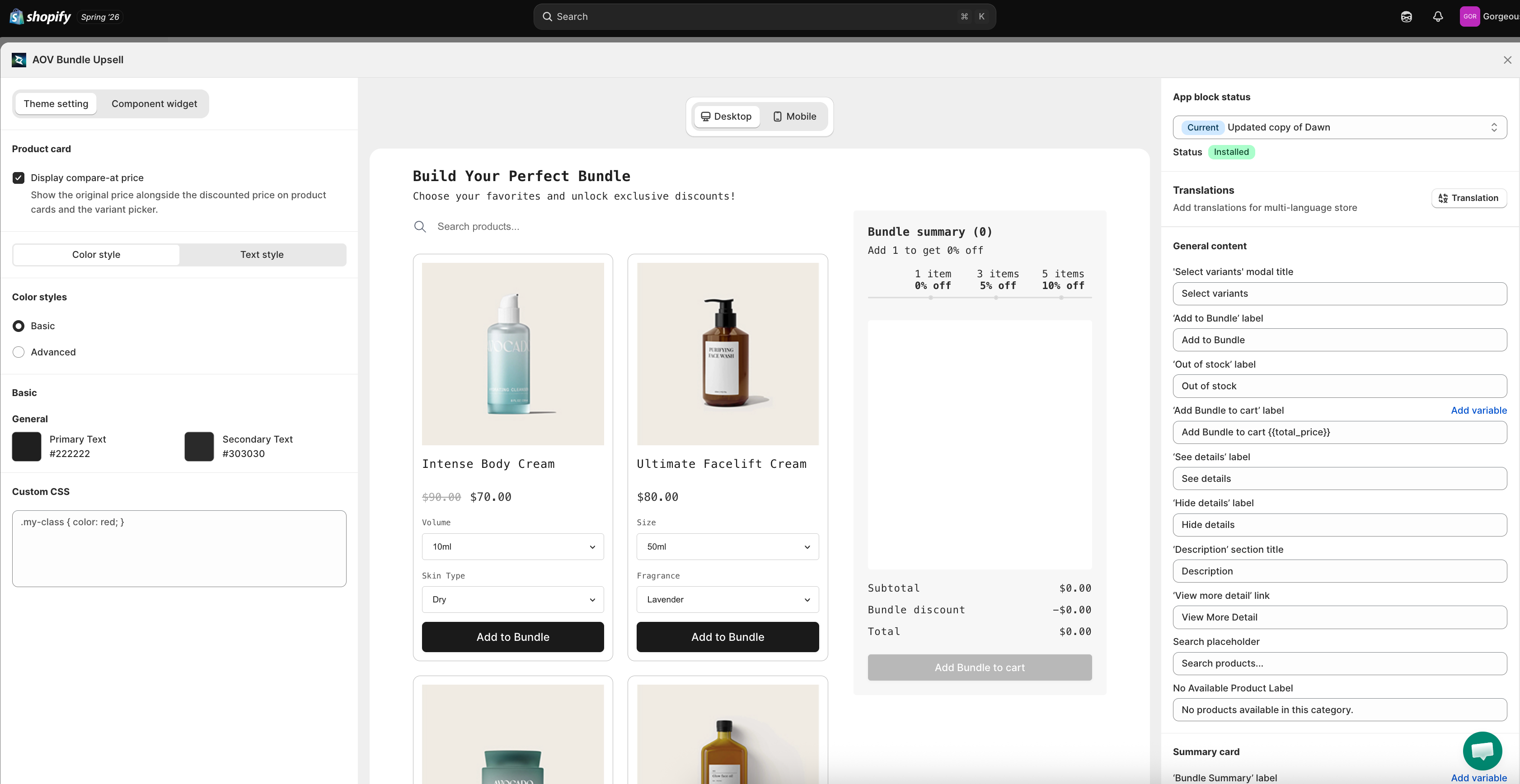
Task: Click the Spring '26 edition badge
Action: (100, 17)
